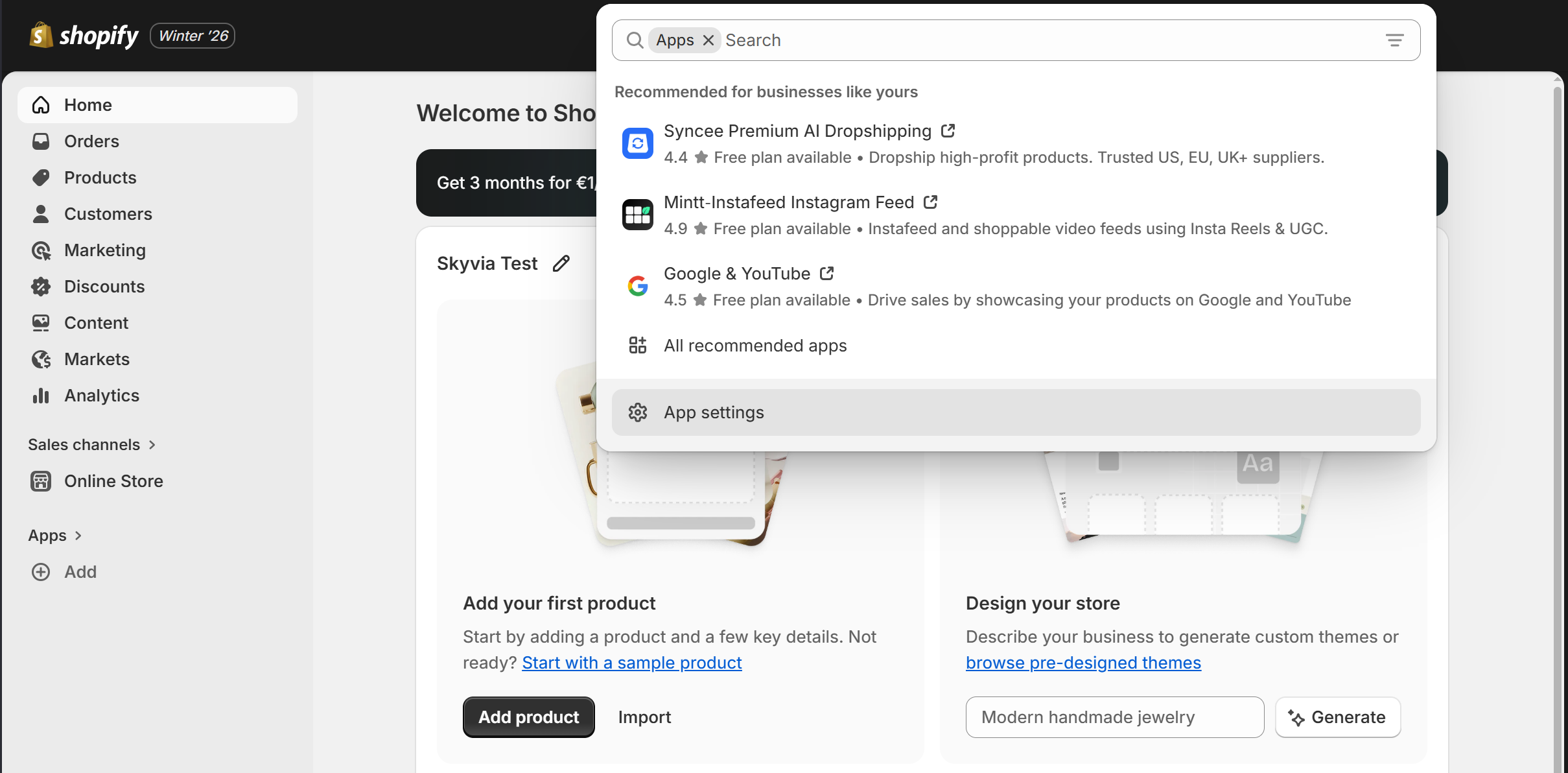Select Analytics in the sidebar
This screenshot has width=1568, height=773.
tap(102, 395)
